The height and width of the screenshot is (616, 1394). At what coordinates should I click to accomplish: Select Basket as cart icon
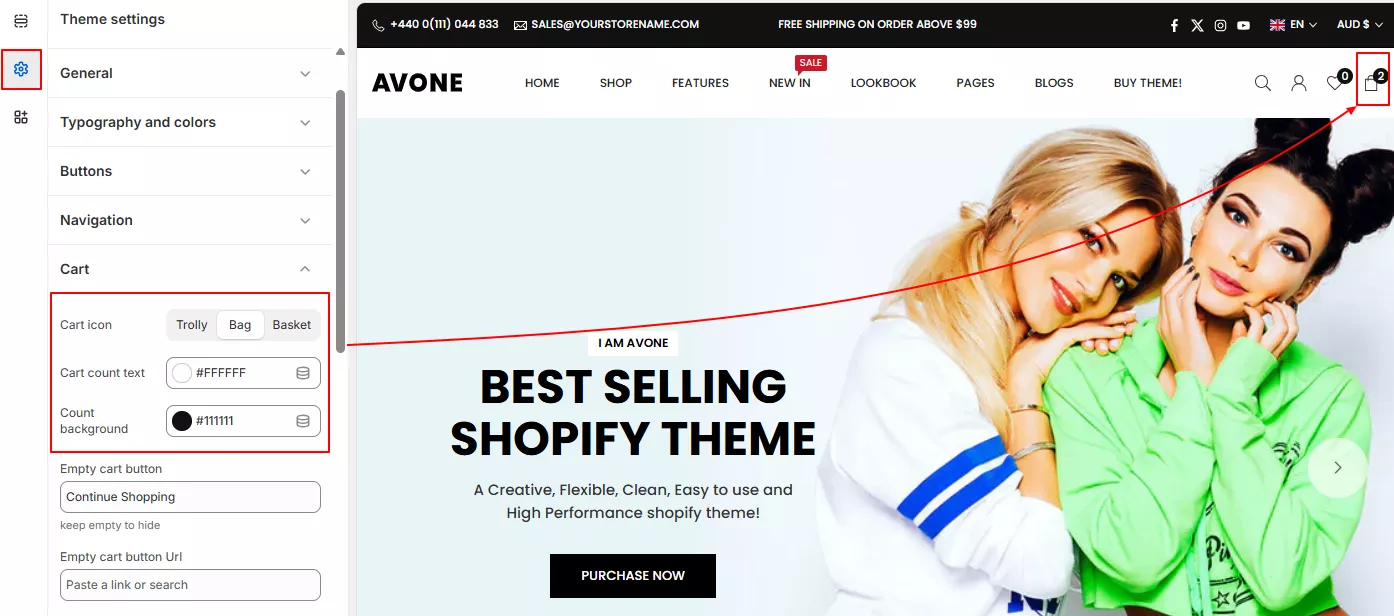click(x=292, y=325)
